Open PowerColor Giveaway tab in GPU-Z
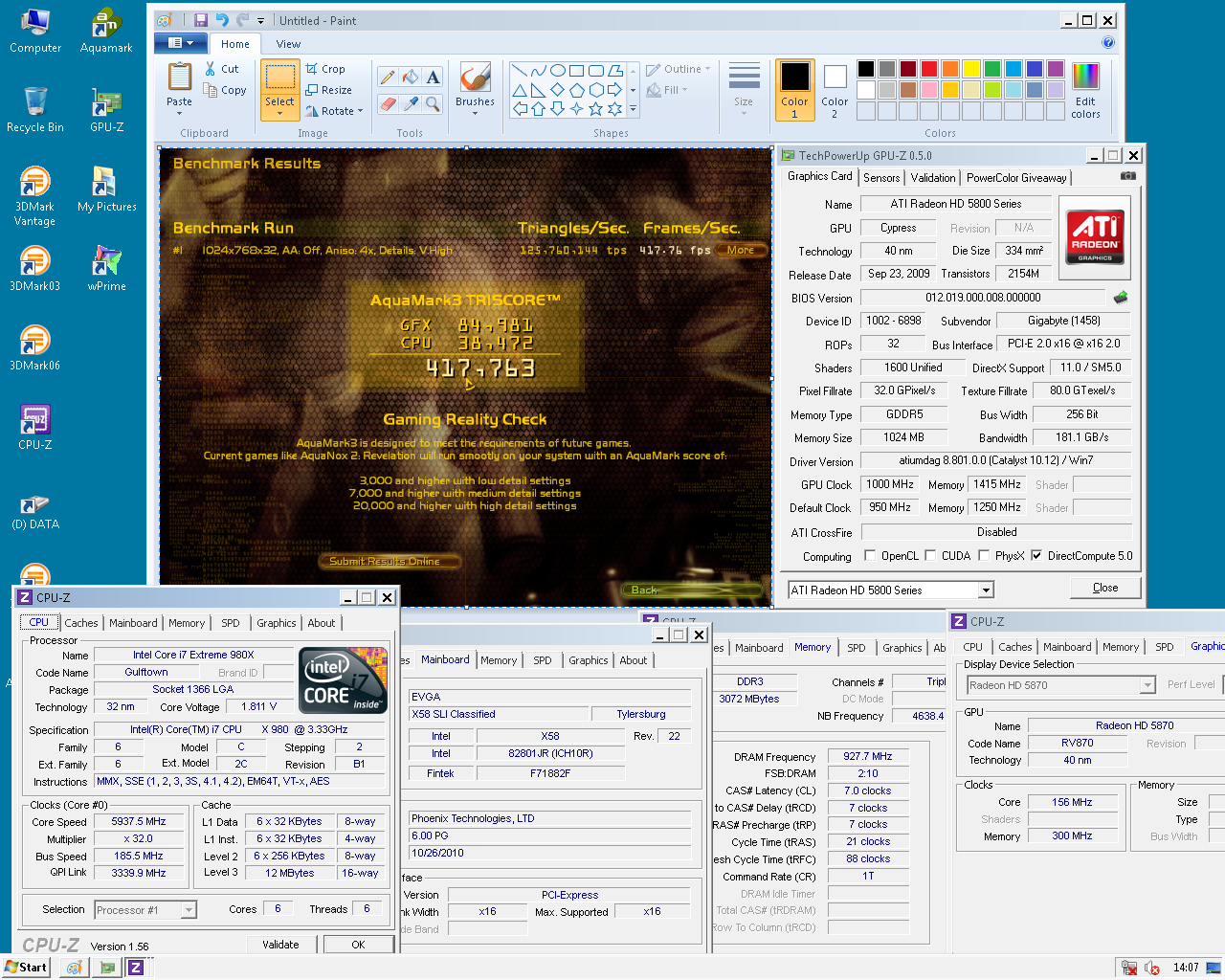This screenshot has width=1225, height=980. (x=1016, y=178)
